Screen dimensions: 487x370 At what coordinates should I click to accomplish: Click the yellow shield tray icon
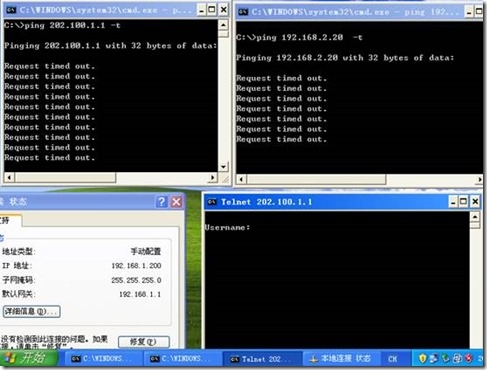point(422,359)
